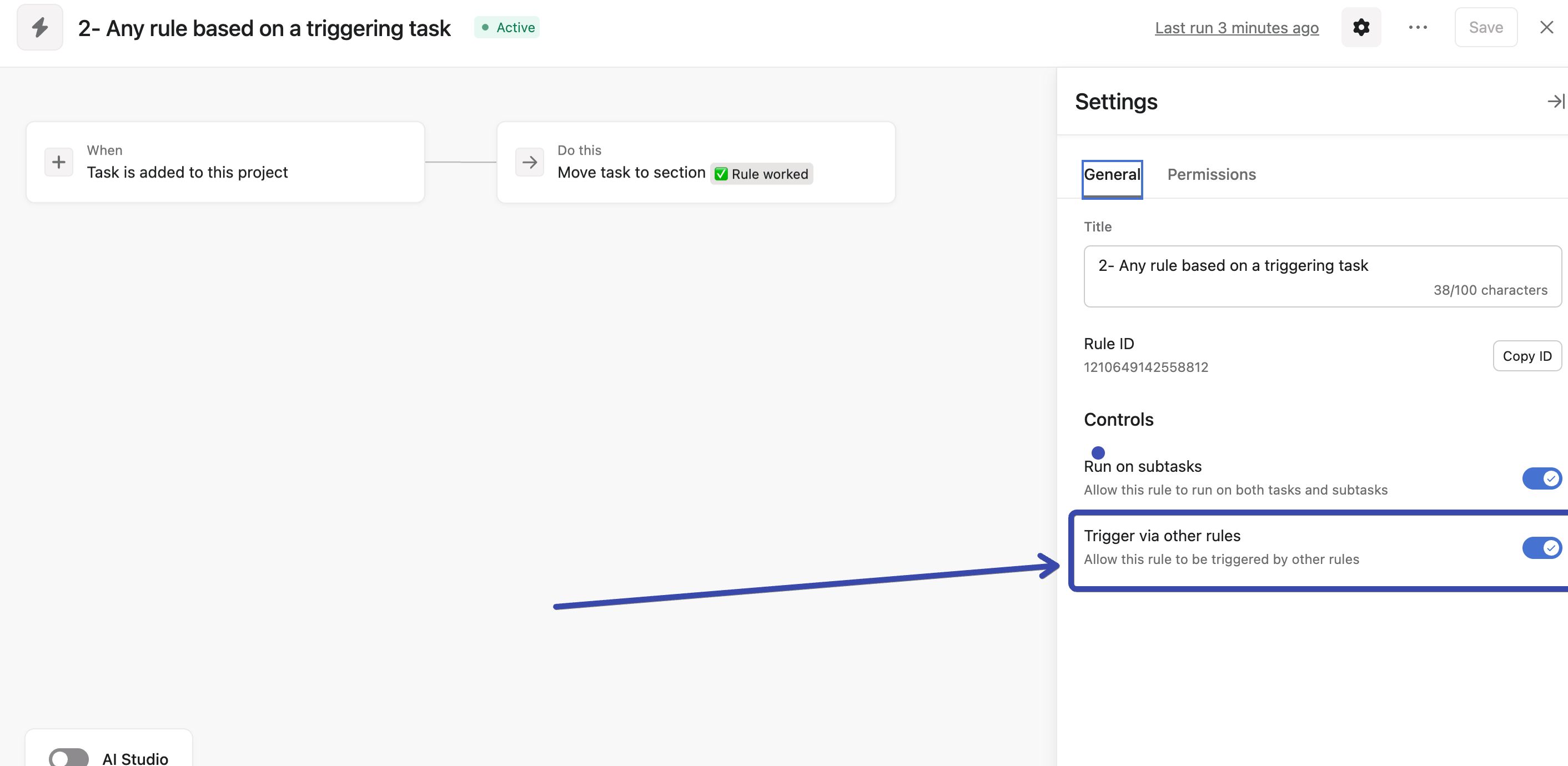Toggle the AI Studio switch

pyautogui.click(x=69, y=758)
